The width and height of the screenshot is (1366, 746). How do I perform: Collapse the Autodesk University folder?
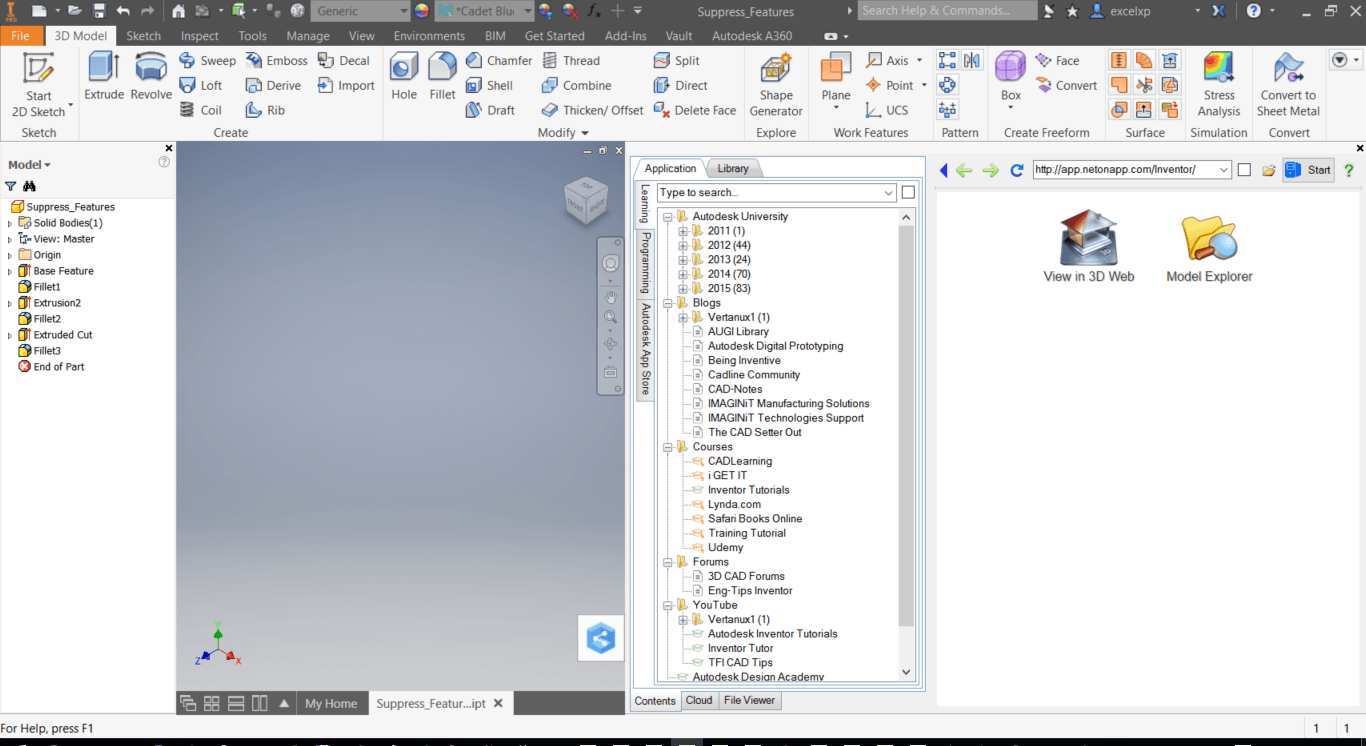tap(668, 216)
